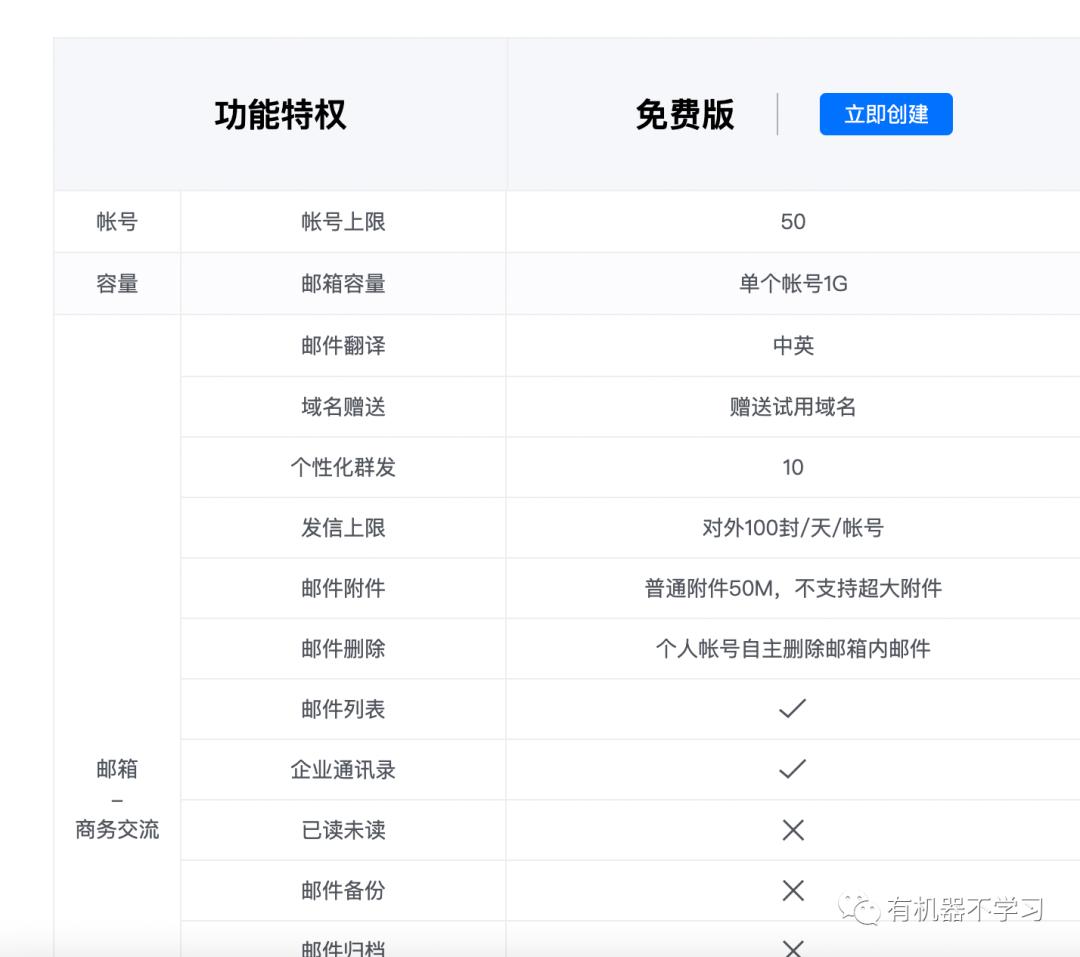Click the 对外100封/天/帐号 limit text
This screenshot has width=1080, height=957.
(792, 527)
